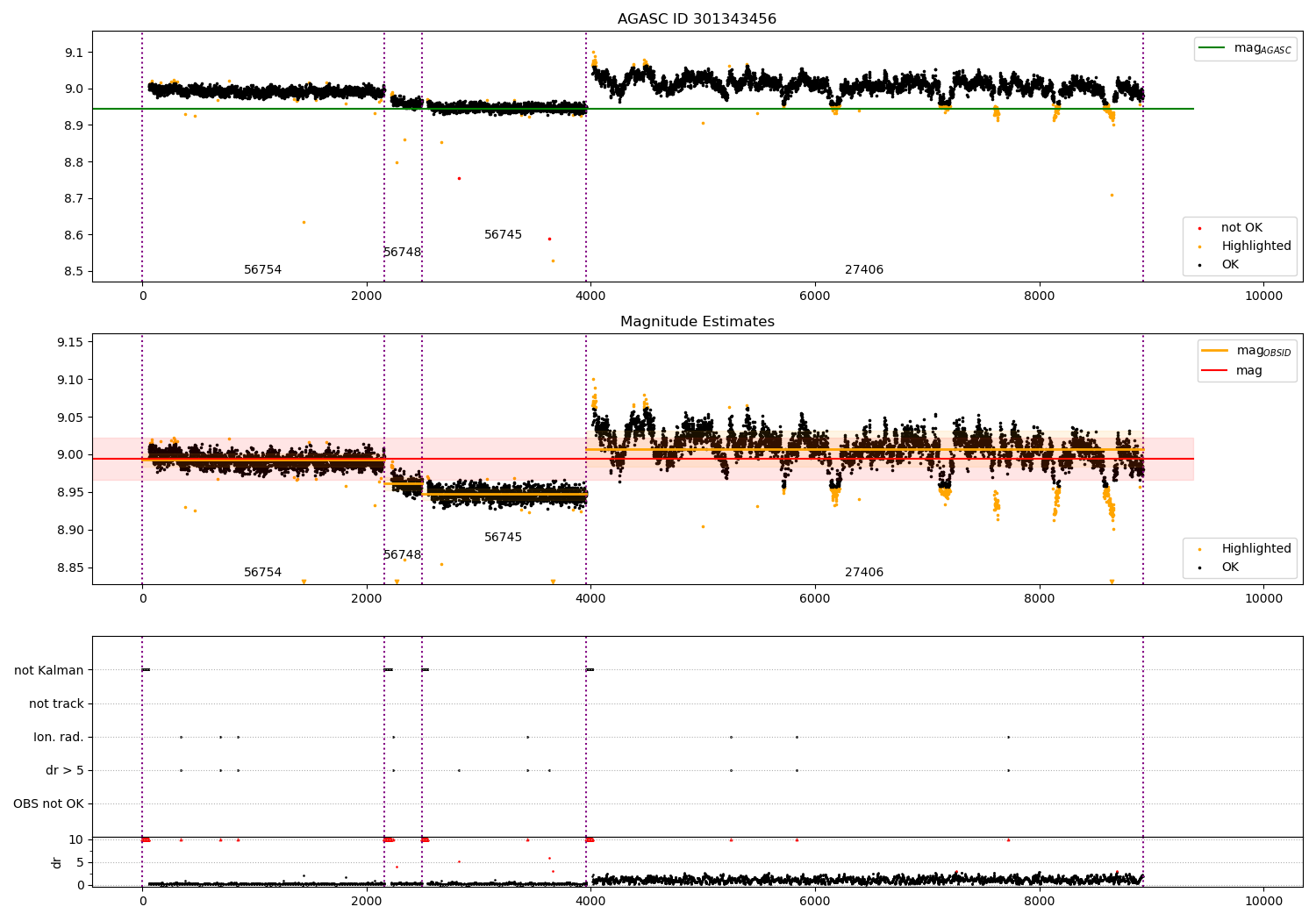This screenshot has width=1316, height=921.
Task: Click the obsid label 56748 in the middle plot
Action: coord(402,555)
